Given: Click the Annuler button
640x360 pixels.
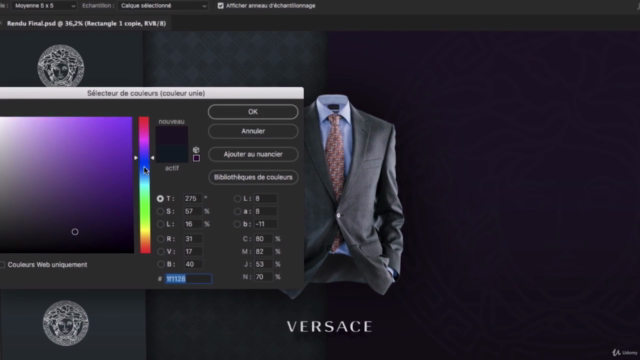Looking at the screenshot, I should 253,131.
